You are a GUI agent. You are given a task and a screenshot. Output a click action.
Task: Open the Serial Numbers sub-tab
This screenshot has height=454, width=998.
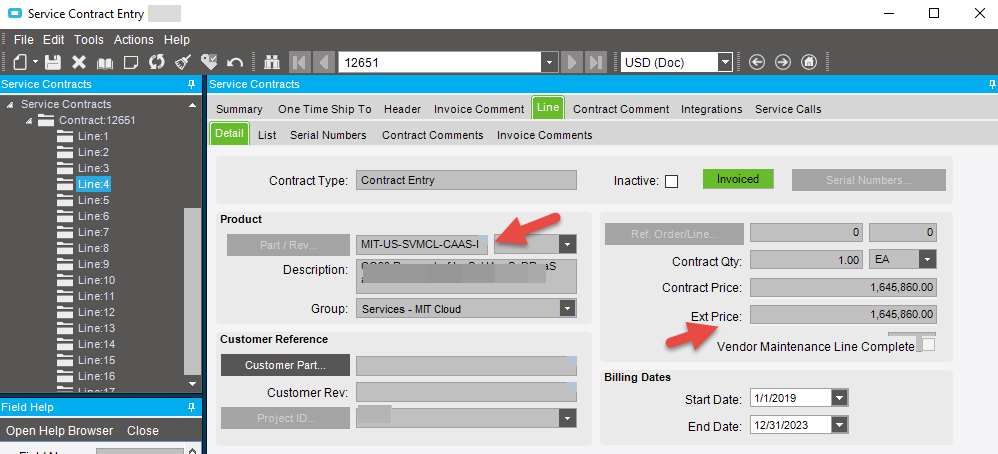pos(328,135)
